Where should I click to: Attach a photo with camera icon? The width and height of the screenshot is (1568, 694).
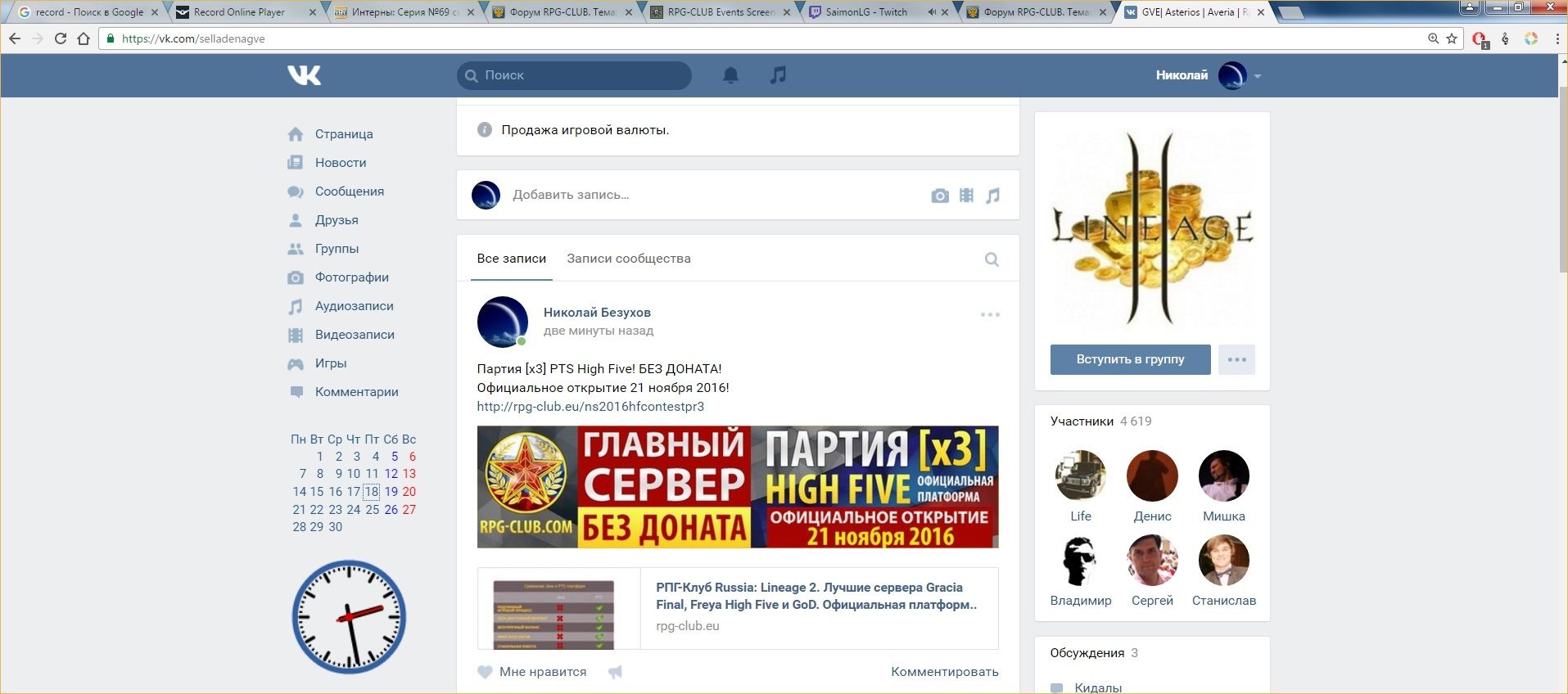click(940, 196)
